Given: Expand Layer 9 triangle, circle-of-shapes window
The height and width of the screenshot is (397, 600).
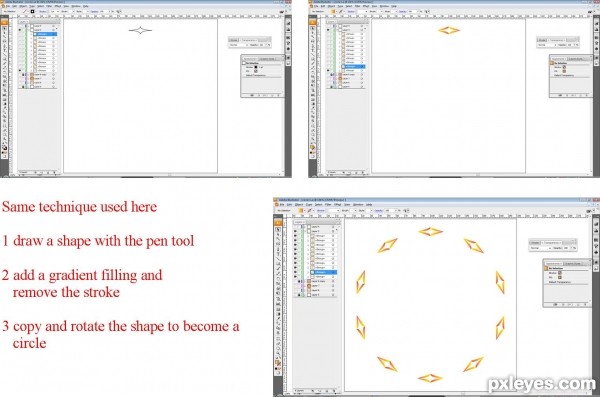Looking at the screenshot, I should pyautogui.click(x=305, y=227).
